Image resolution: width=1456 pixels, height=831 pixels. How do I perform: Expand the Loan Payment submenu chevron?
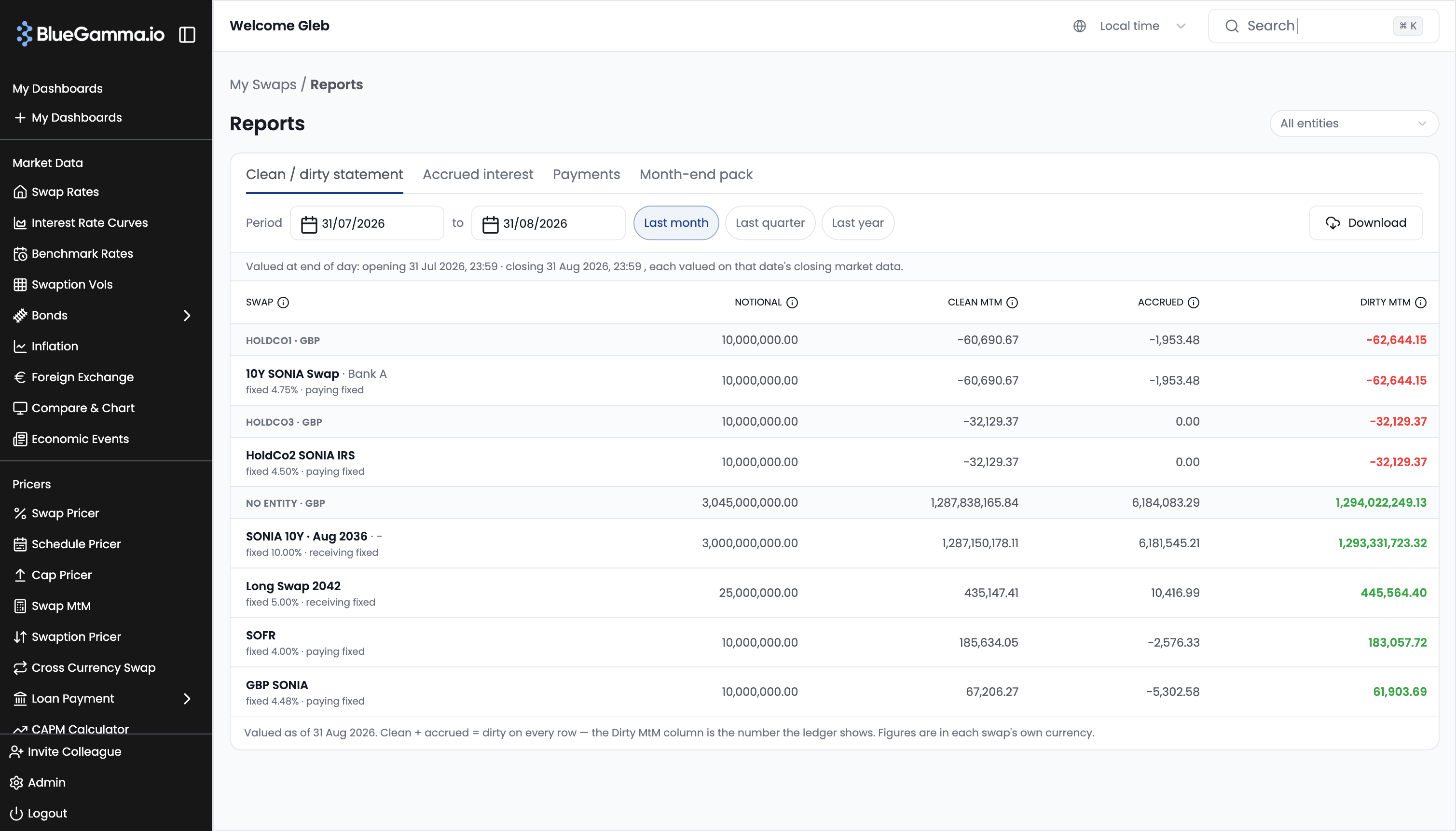(187, 699)
